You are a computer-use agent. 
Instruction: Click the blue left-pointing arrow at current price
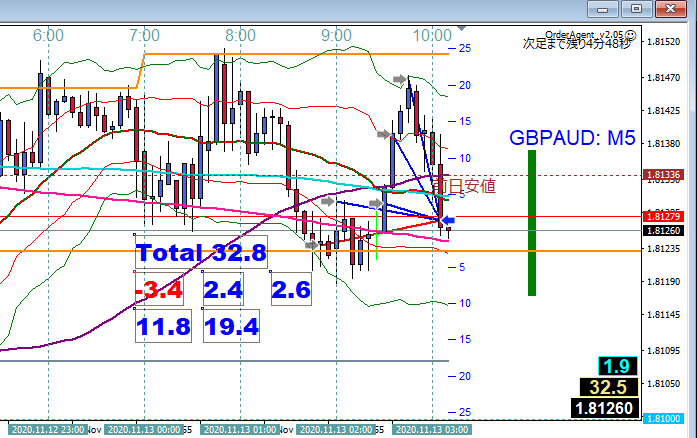tap(448, 220)
